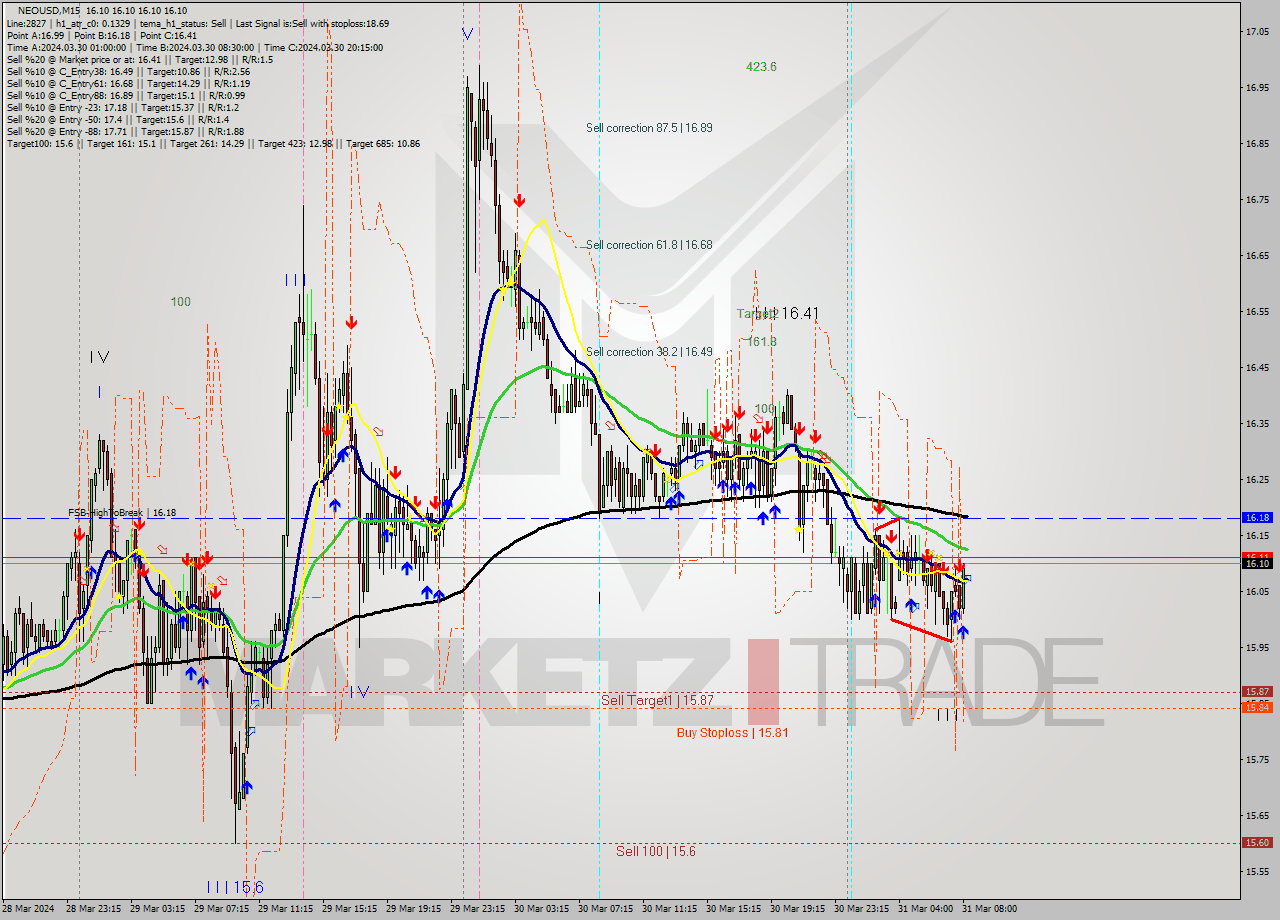
Task: Click 'Sell Target1 | 15.87' label
Action: pos(657,701)
